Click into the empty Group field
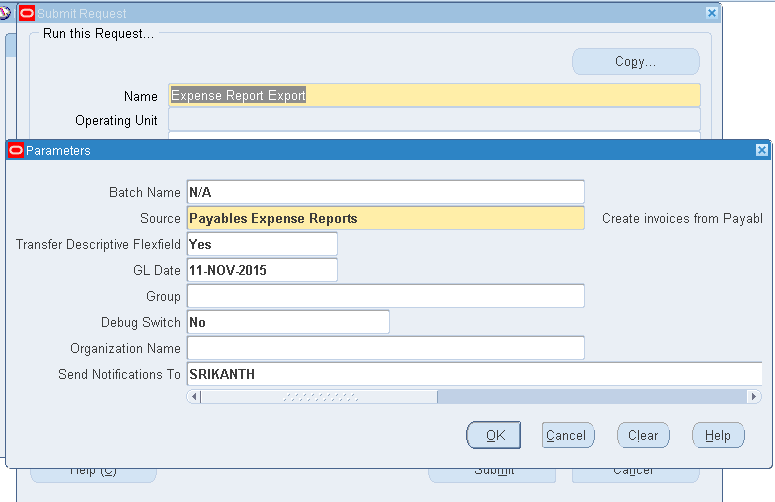 point(385,296)
